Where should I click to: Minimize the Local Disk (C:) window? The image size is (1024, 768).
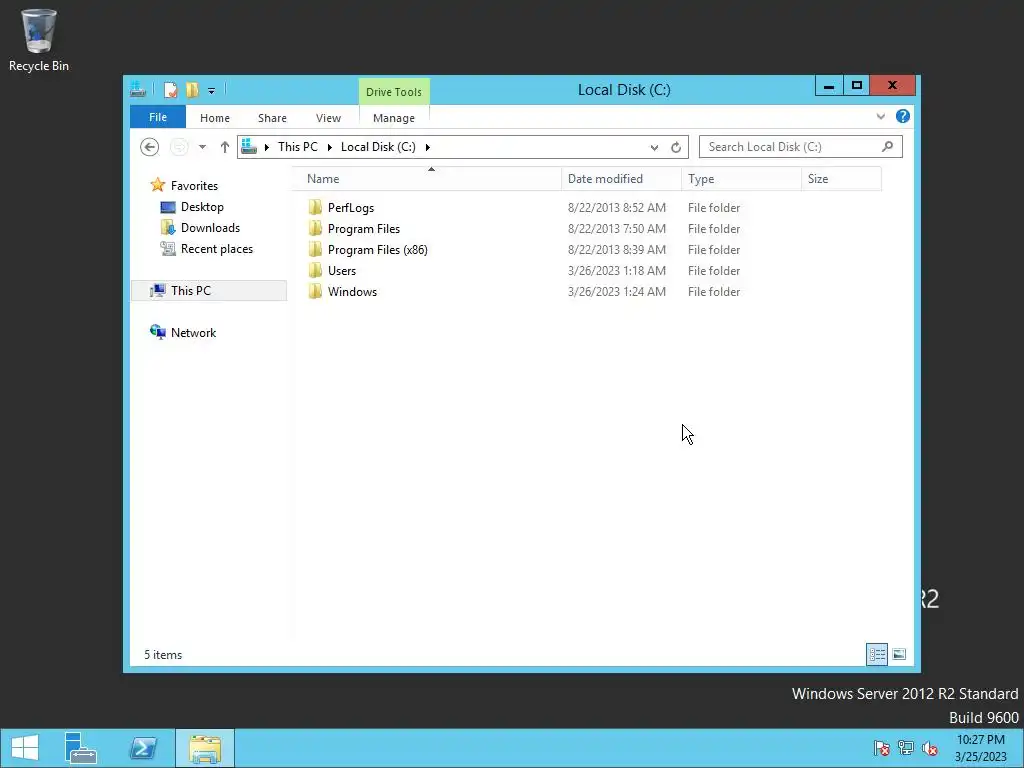point(829,86)
